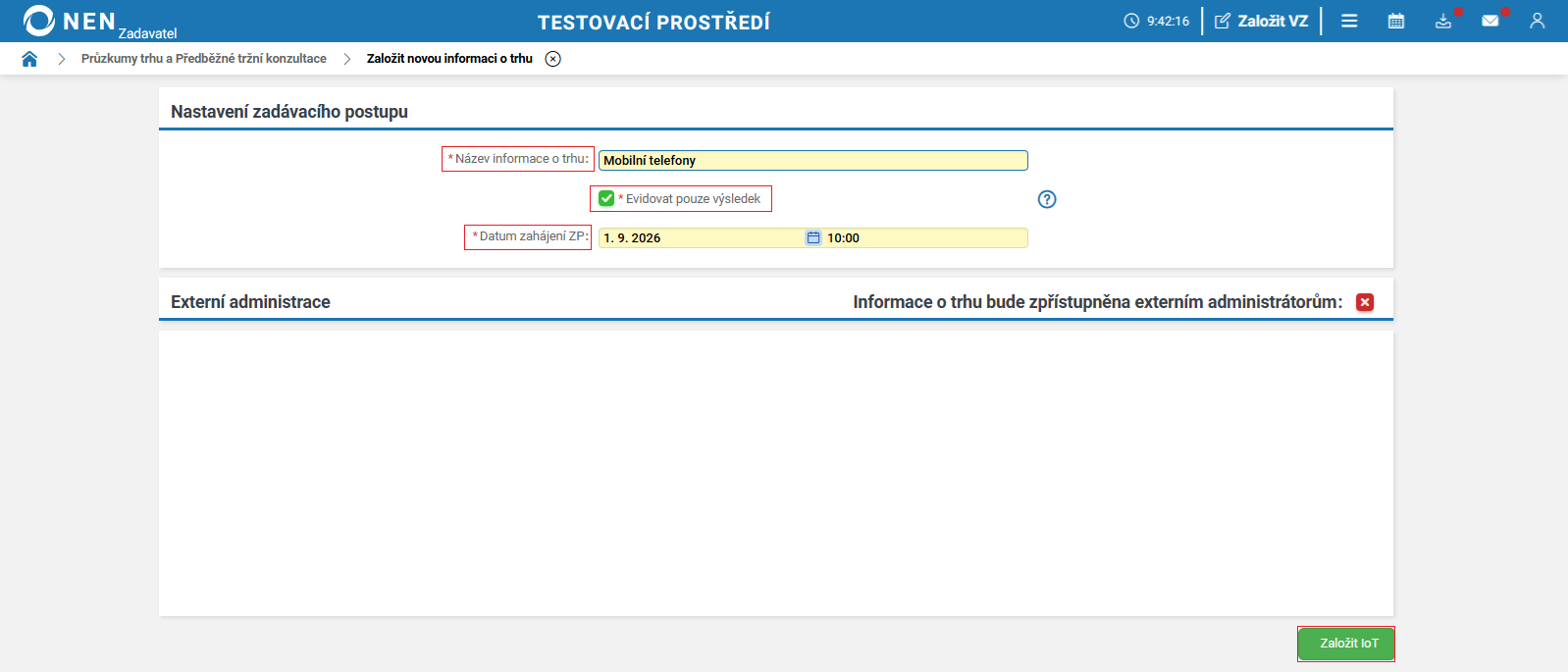Click the clock session timer
1568x672 pixels.
(1157, 21)
